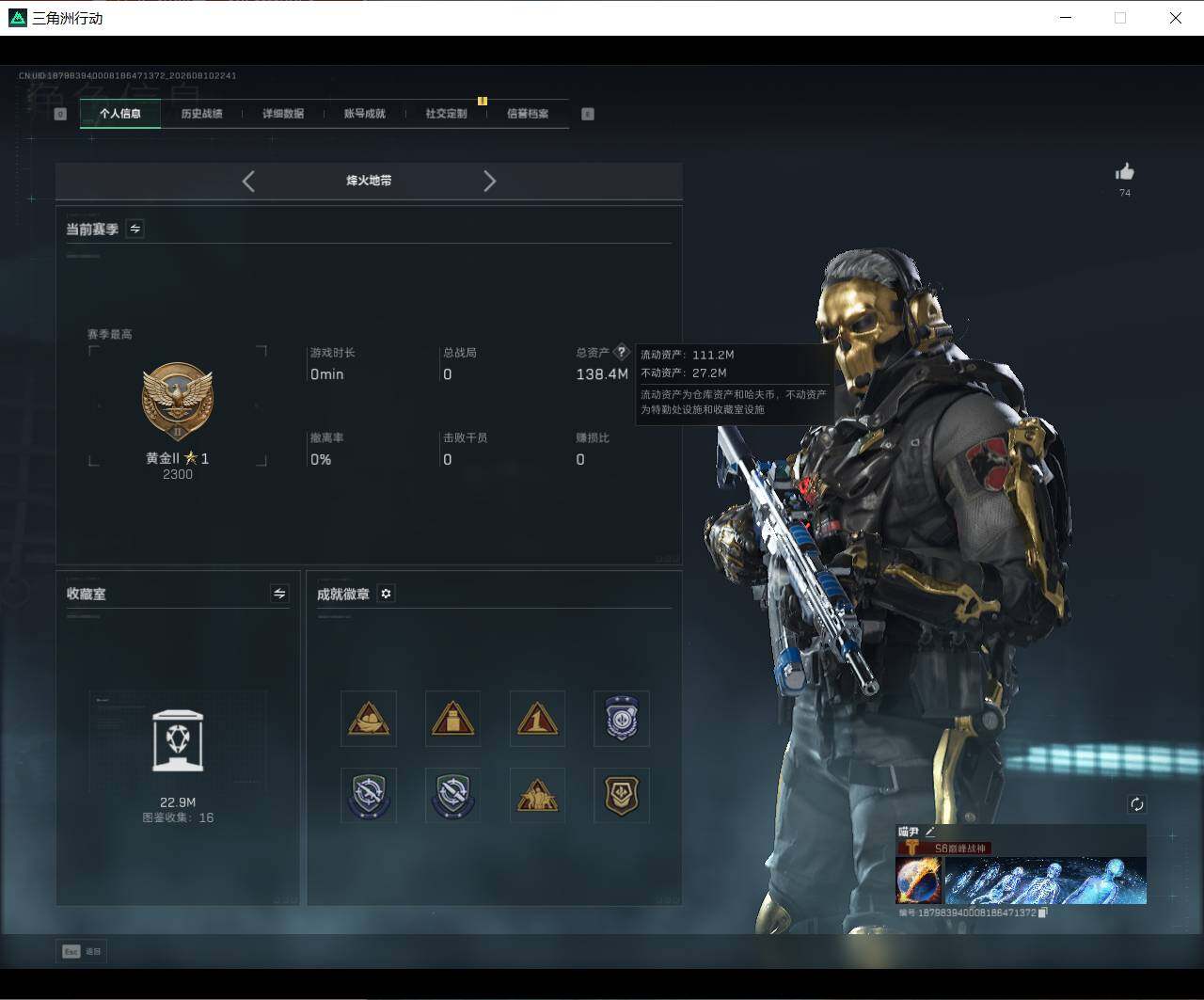Switch to previous game mode with left chevron
The width and height of the screenshot is (1204, 1000).
[x=248, y=181]
